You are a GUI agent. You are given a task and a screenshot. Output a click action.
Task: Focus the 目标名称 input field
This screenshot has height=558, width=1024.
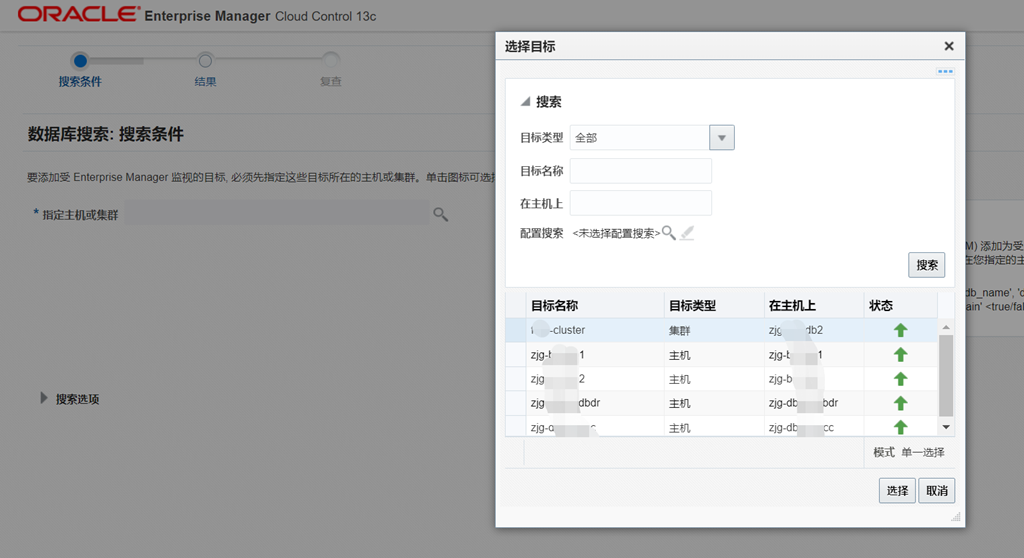[641, 171]
